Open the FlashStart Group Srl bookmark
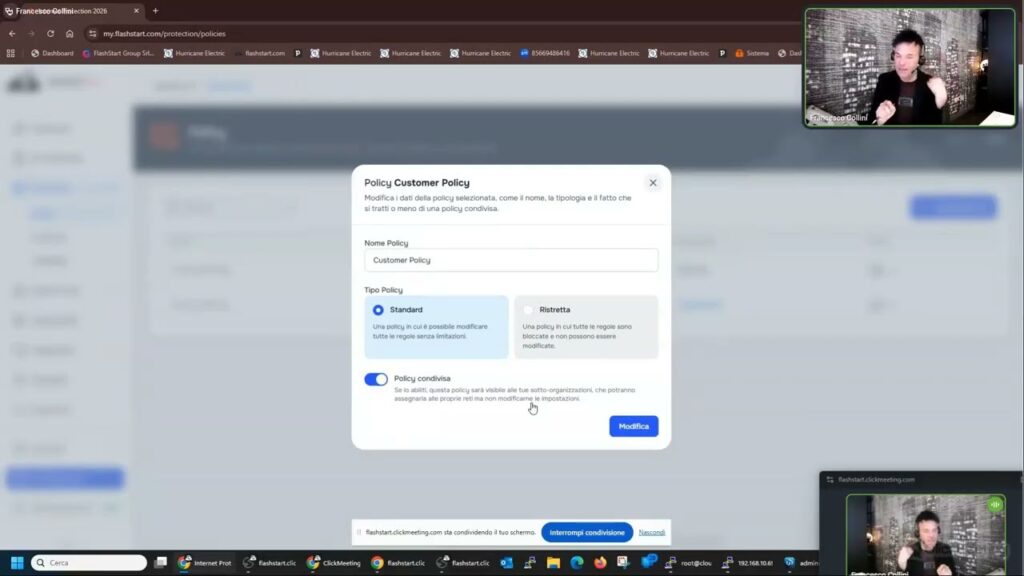The height and width of the screenshot is (576, 1024). (x=118, y=53)
